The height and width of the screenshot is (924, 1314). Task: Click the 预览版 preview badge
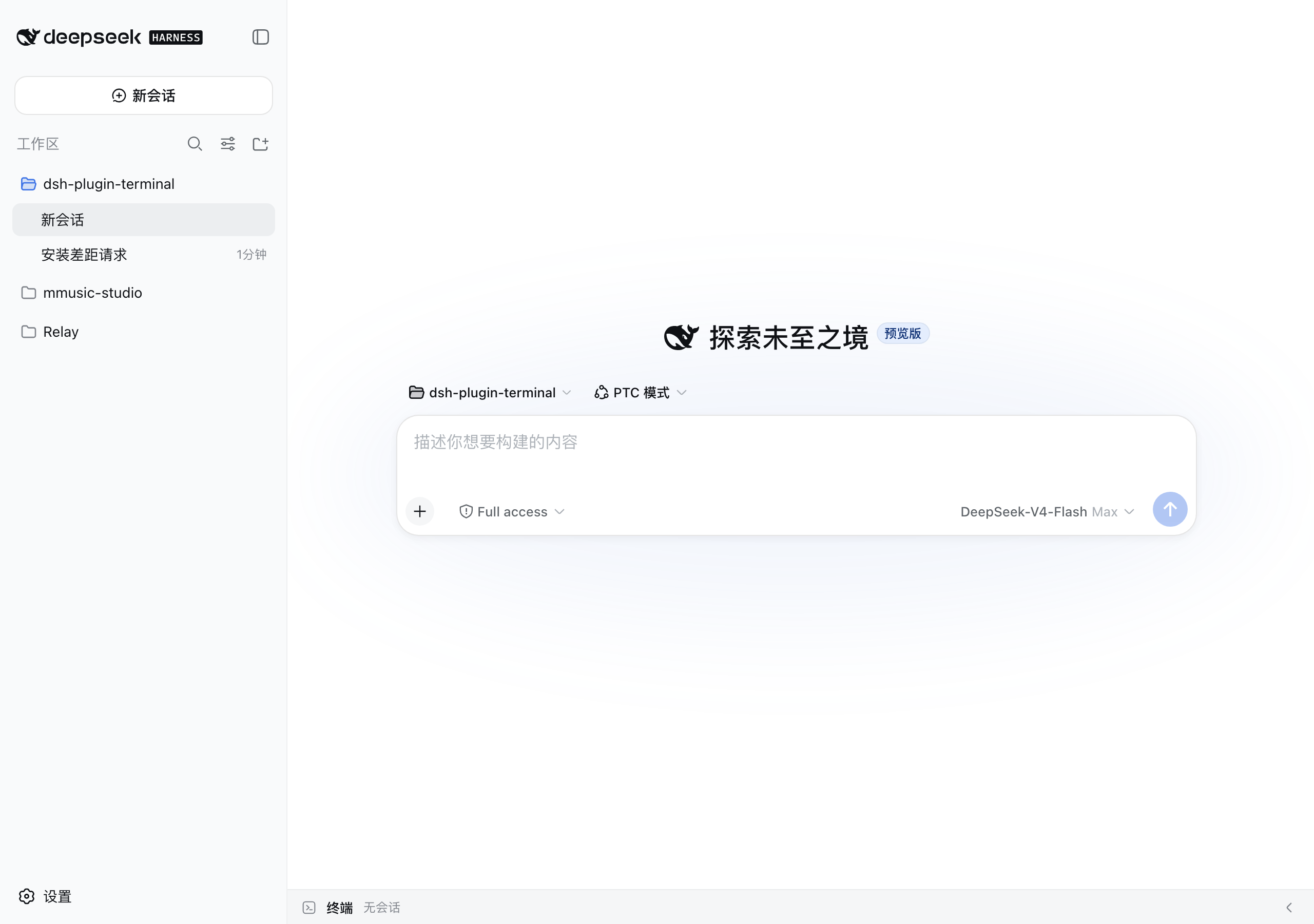point(902,333)
